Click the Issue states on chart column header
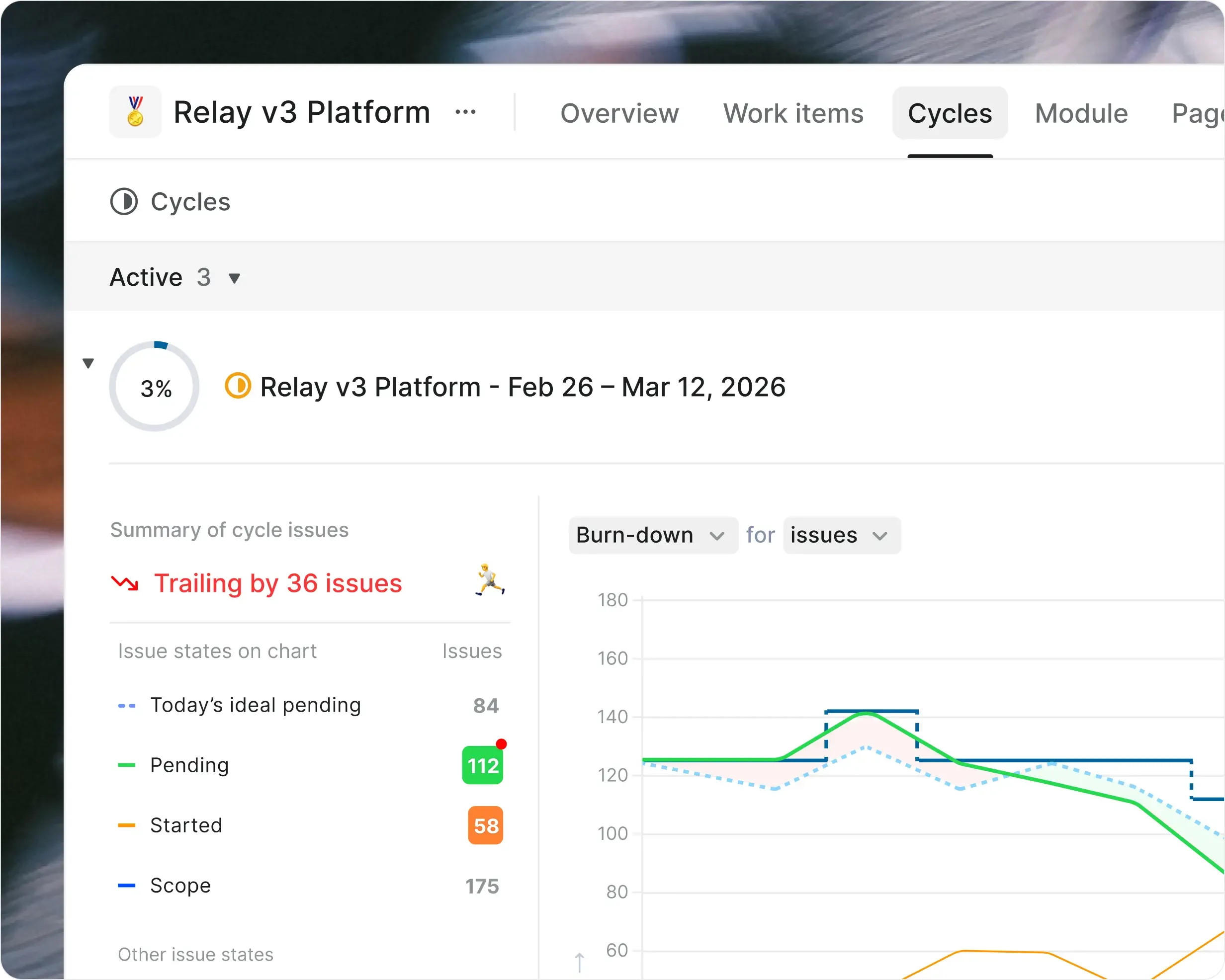The image size is (1225, 980). (x=217, y=651)
